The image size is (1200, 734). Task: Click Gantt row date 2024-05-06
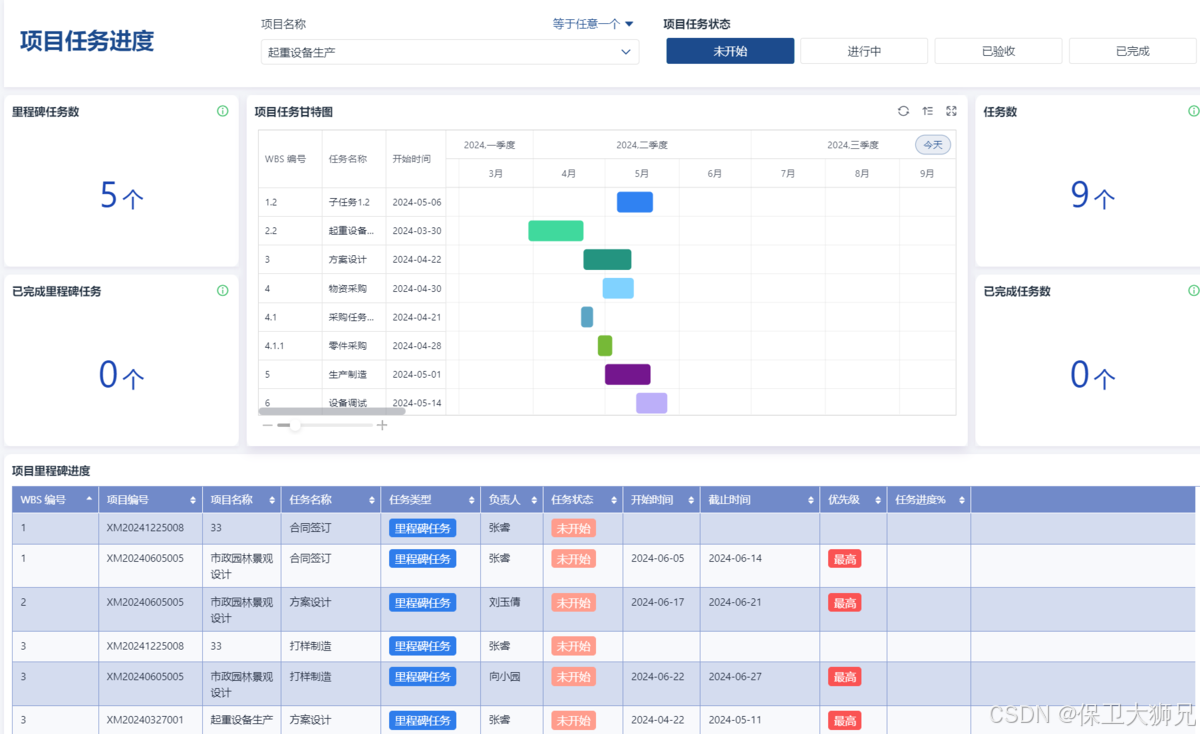(x=417, y=203)
